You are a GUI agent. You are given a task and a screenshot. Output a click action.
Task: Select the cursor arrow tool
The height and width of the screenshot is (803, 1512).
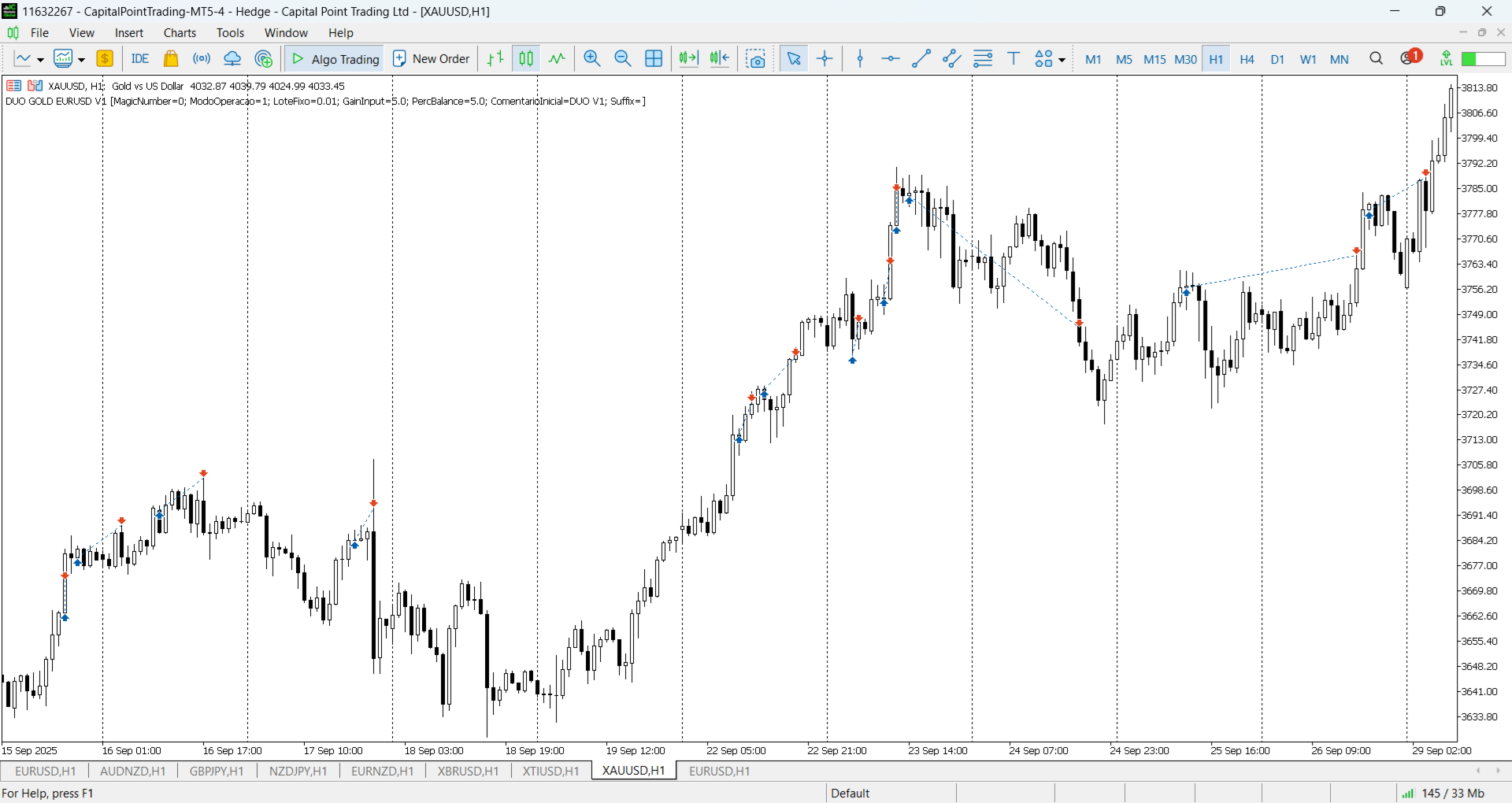tap(794, 59)
